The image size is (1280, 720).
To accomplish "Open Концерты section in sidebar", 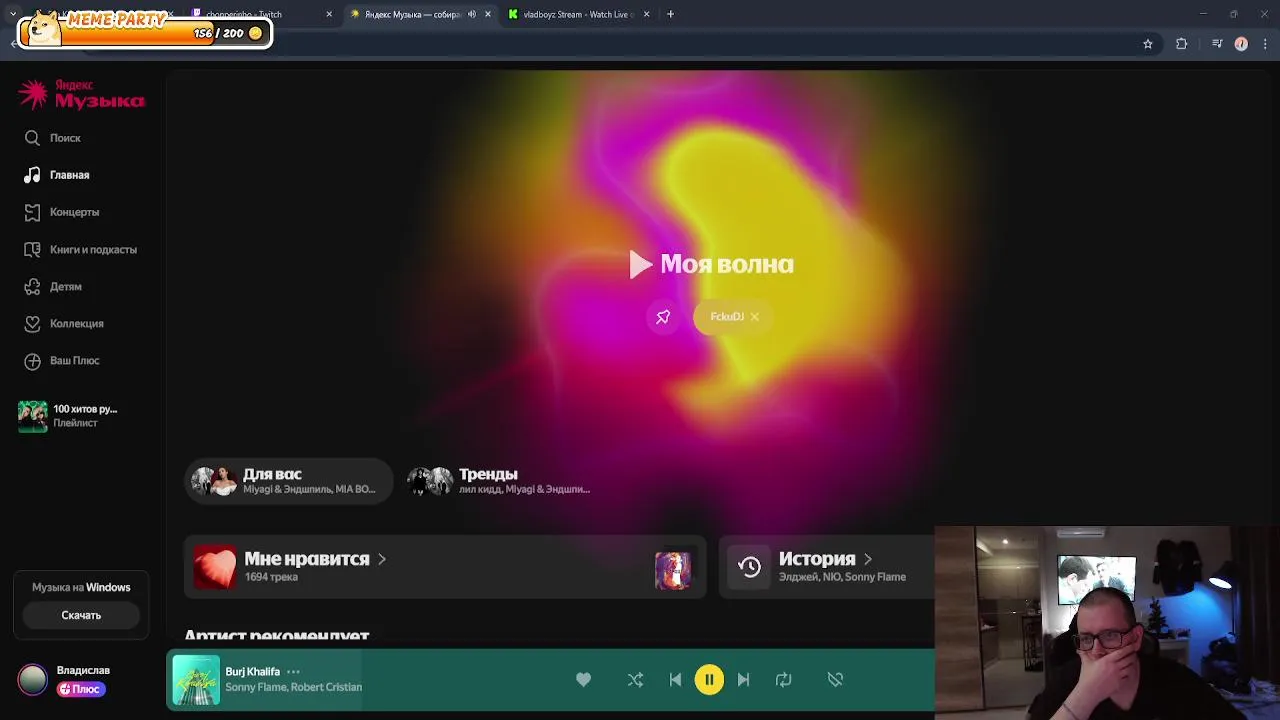I will coord(62,212).
